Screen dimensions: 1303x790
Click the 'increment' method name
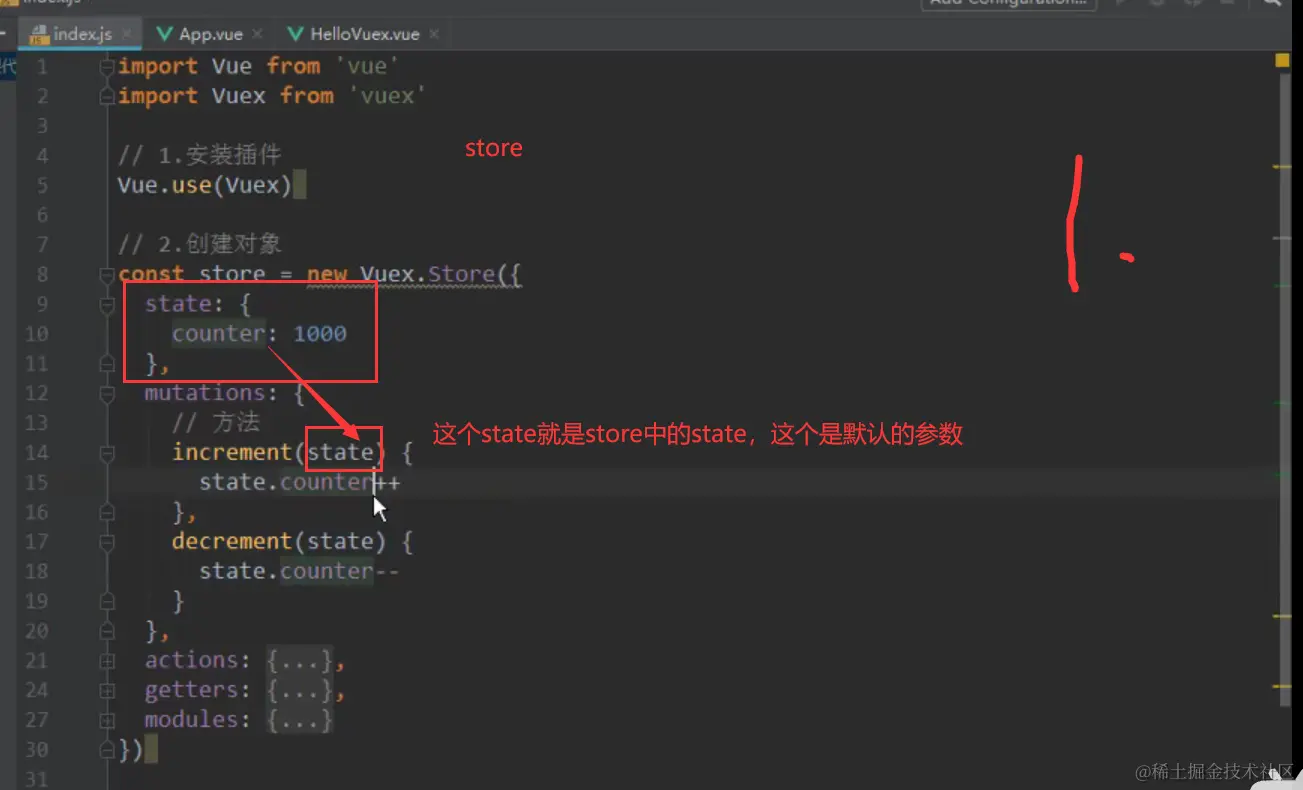point(232,453)
